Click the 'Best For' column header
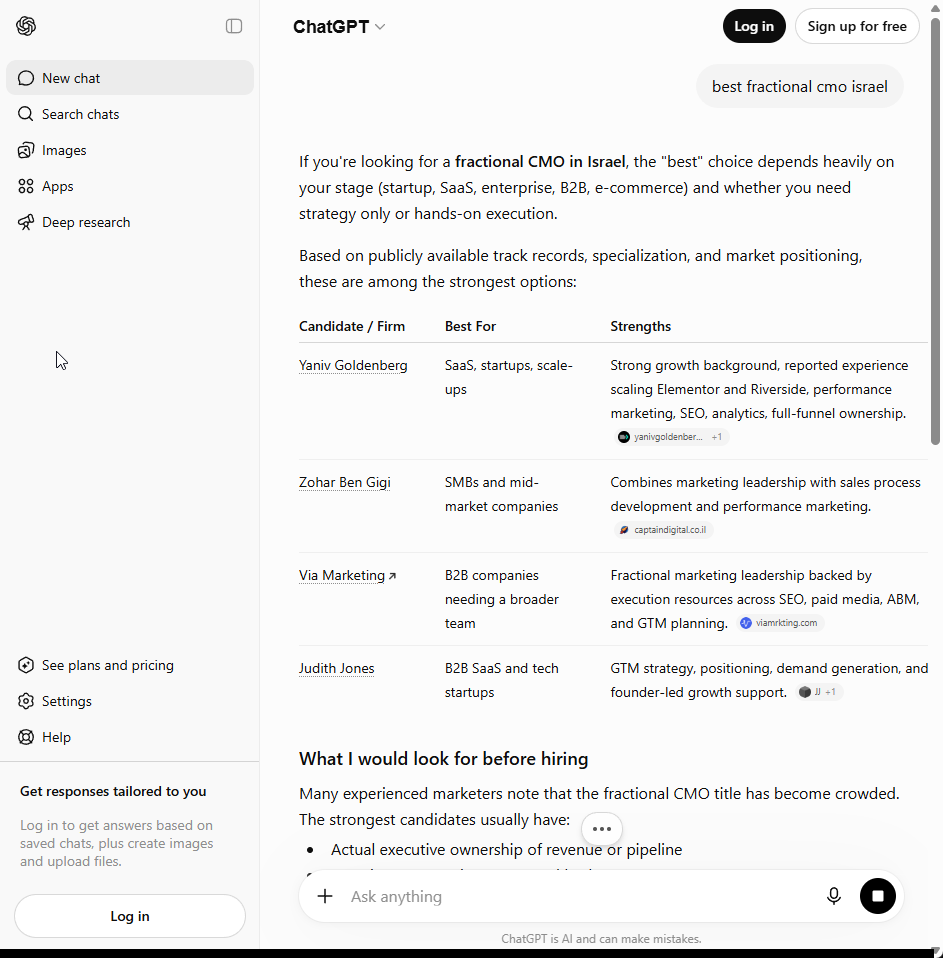 tap(470, 326)
